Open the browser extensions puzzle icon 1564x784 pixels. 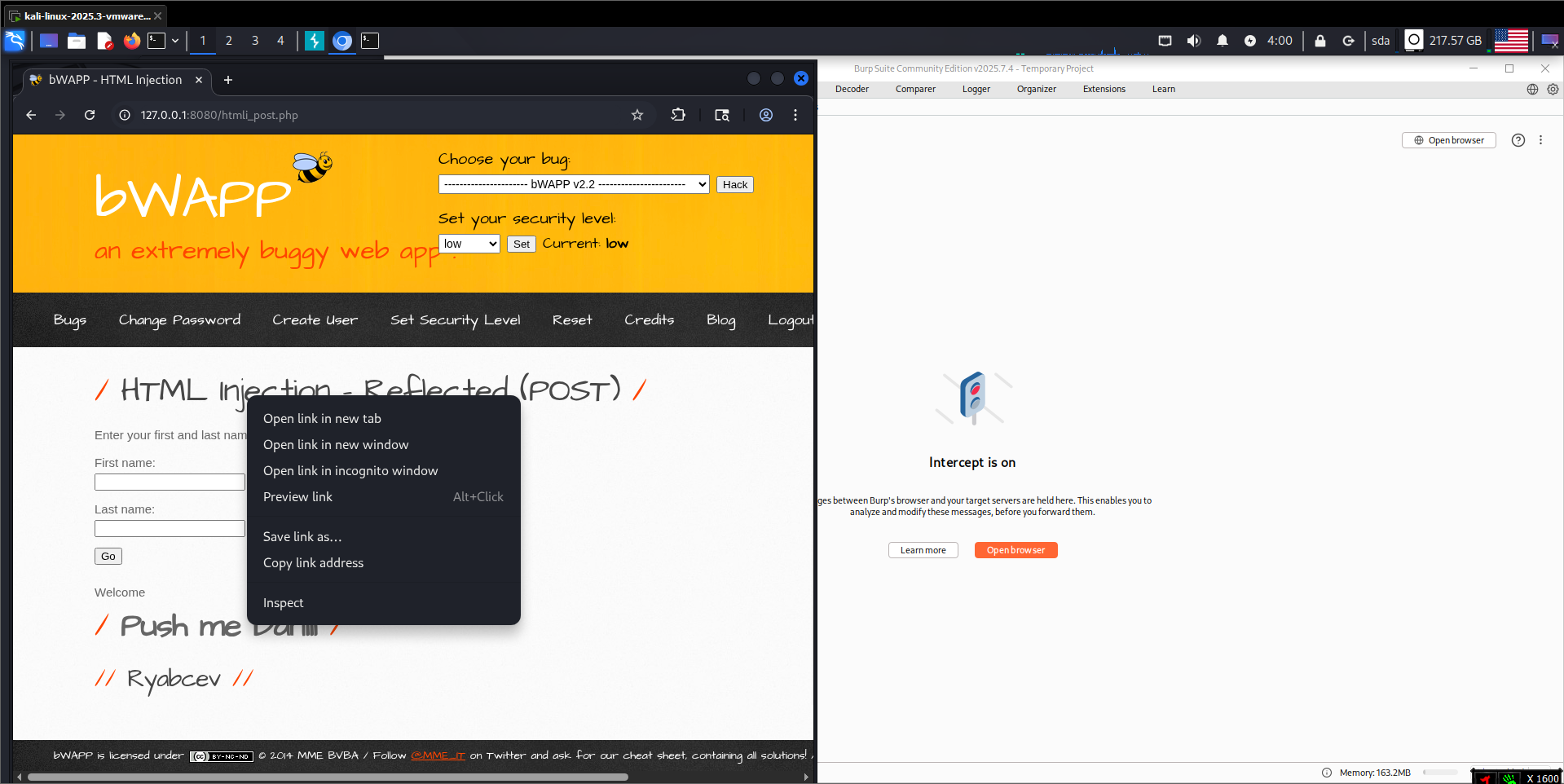point(678,115)
